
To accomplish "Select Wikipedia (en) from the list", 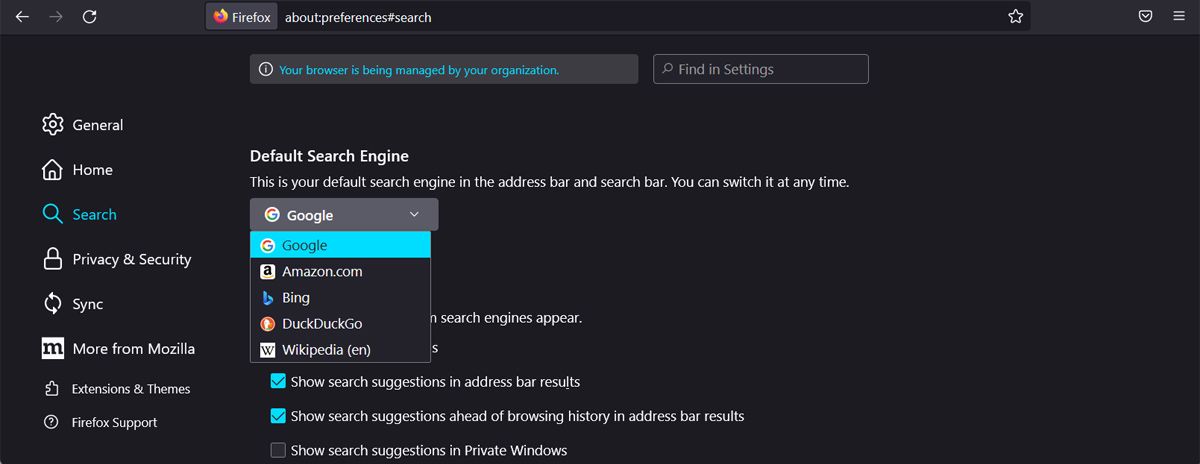I will (x=340, y=350).
